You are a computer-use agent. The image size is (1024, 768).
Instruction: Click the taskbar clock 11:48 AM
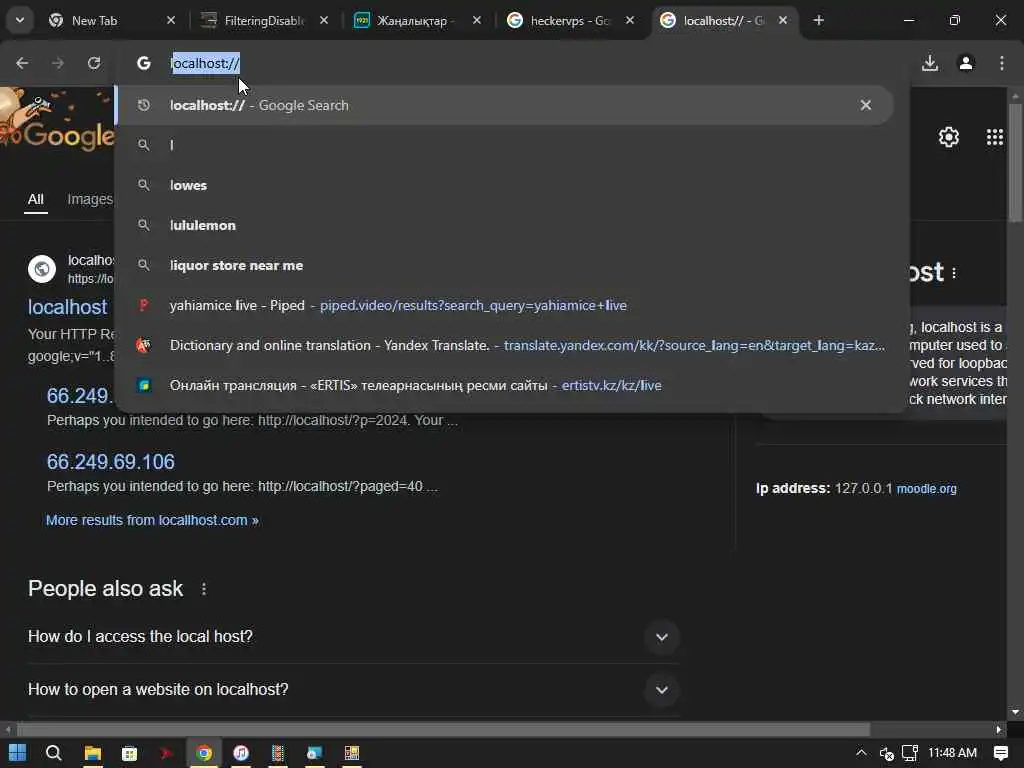click(952, 753)
